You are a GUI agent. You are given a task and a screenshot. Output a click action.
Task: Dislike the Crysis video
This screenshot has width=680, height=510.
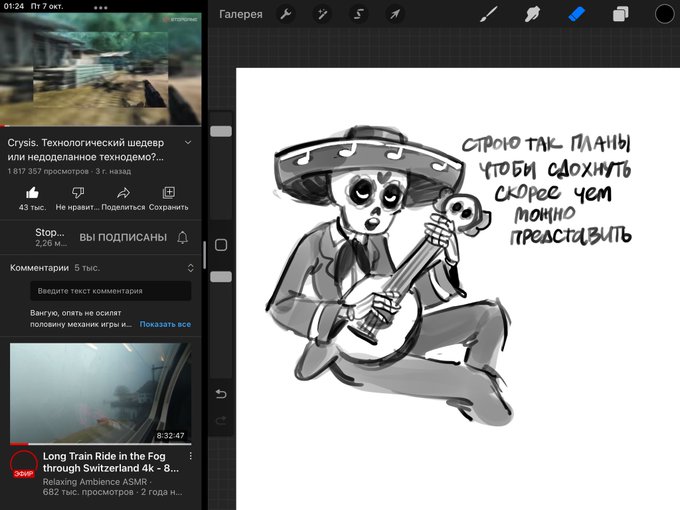pyautogui.click(x=78, y=198)
